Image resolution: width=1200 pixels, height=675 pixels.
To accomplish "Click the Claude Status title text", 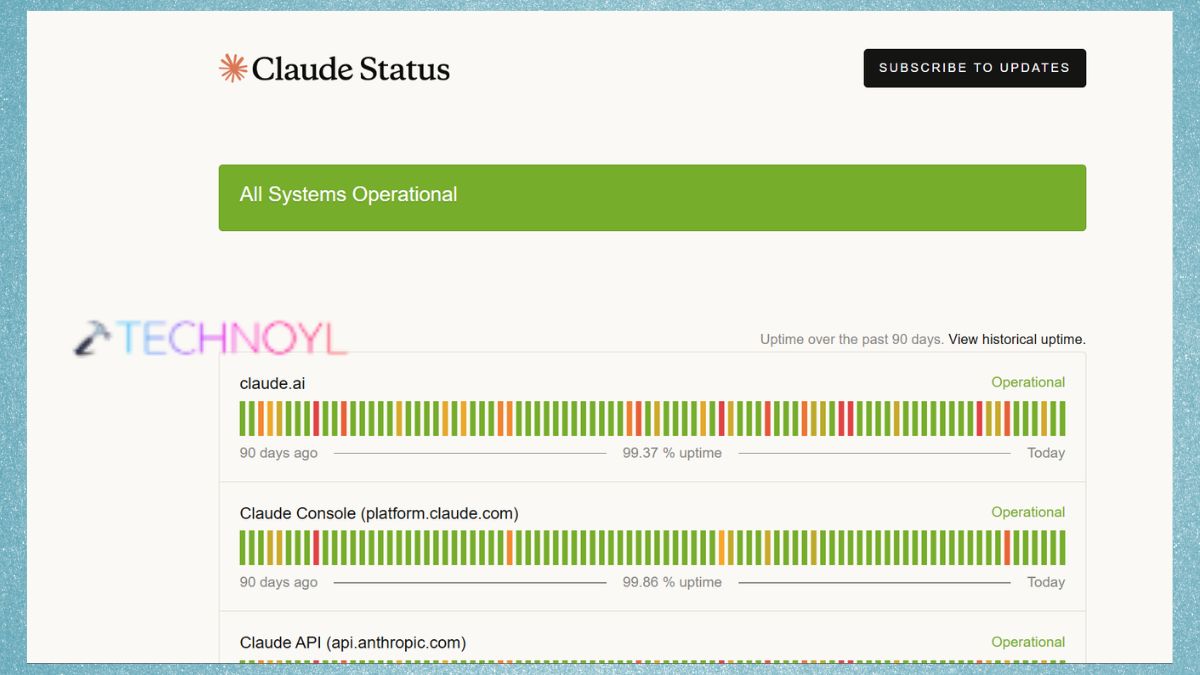I will coord(351,68).
